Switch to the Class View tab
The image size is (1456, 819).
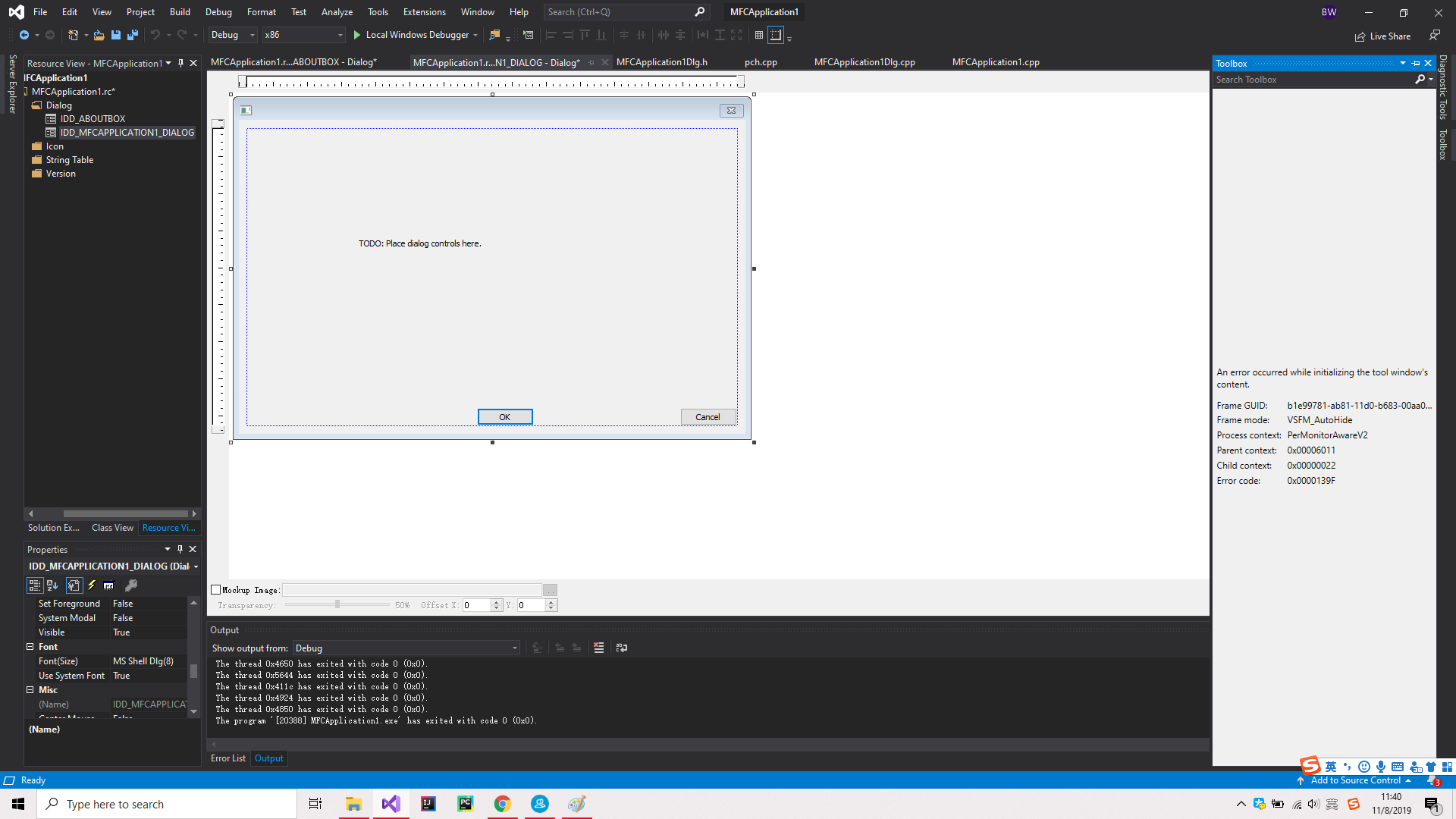point(112,528)
